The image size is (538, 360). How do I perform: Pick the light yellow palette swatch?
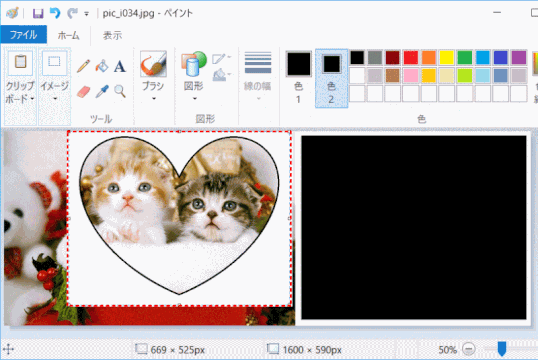point(447,76)
